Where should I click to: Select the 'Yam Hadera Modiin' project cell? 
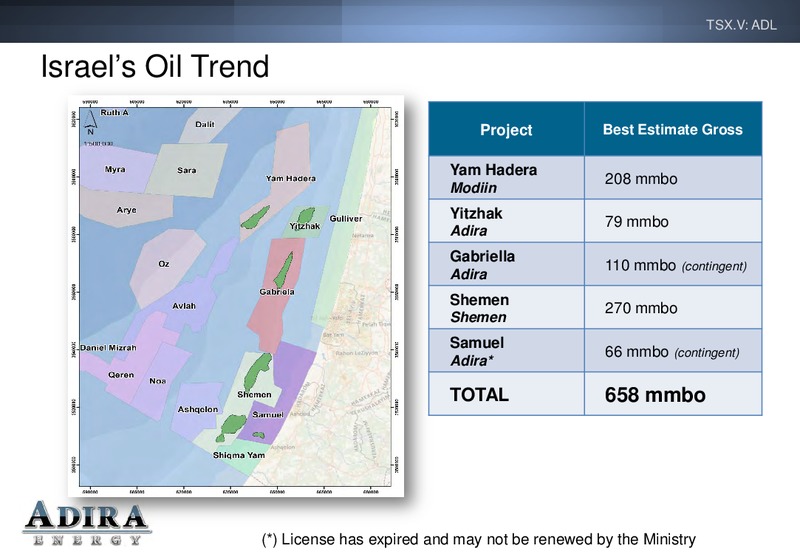tap(506, 178)
